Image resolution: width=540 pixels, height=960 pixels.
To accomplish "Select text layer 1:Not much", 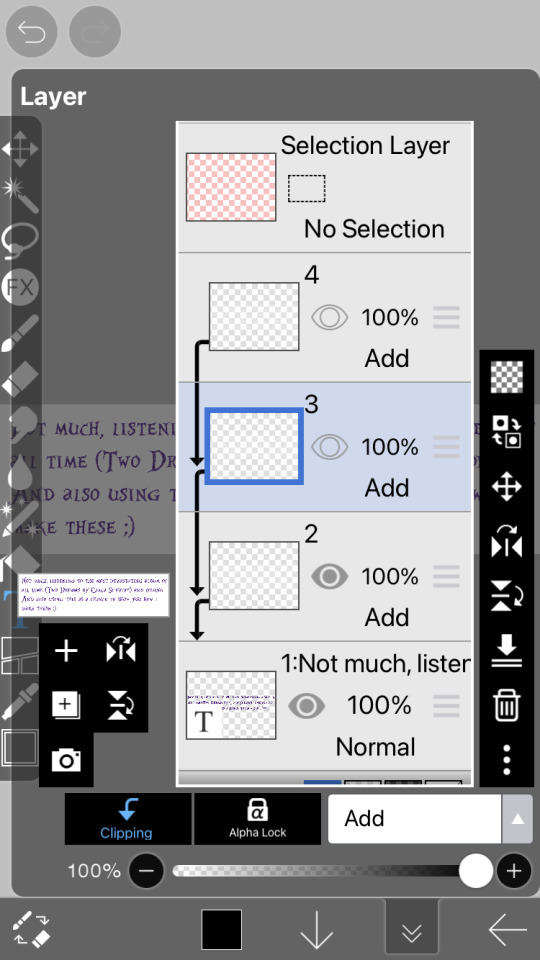I will coord(324,706).
